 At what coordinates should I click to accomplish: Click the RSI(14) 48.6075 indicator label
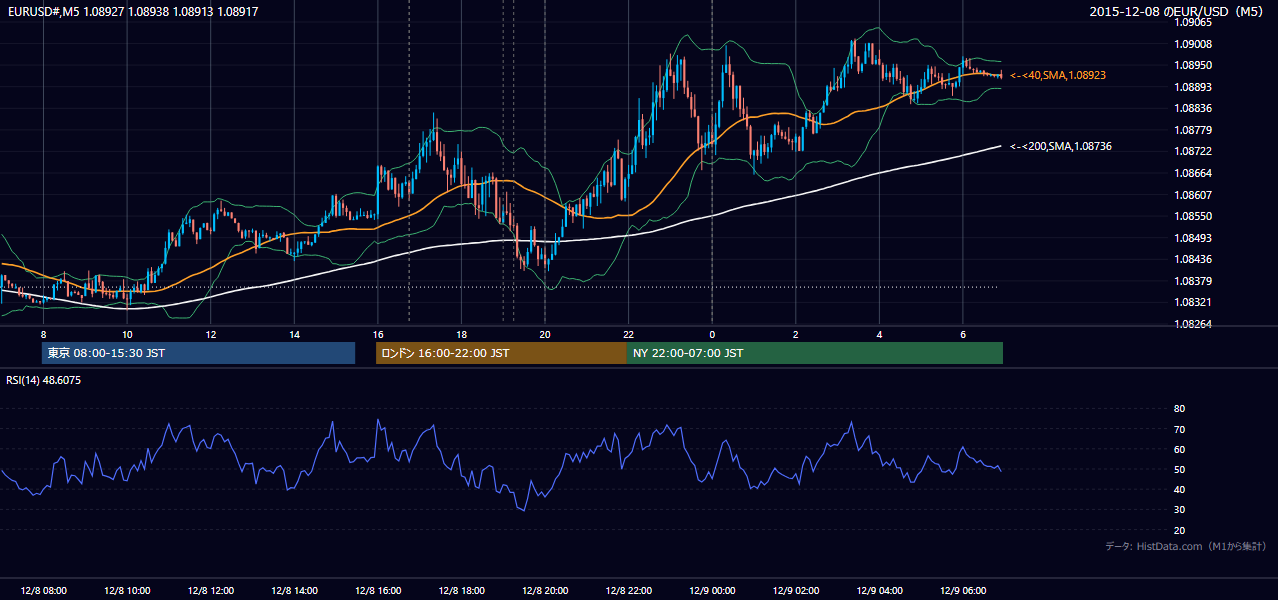point(43,380)
